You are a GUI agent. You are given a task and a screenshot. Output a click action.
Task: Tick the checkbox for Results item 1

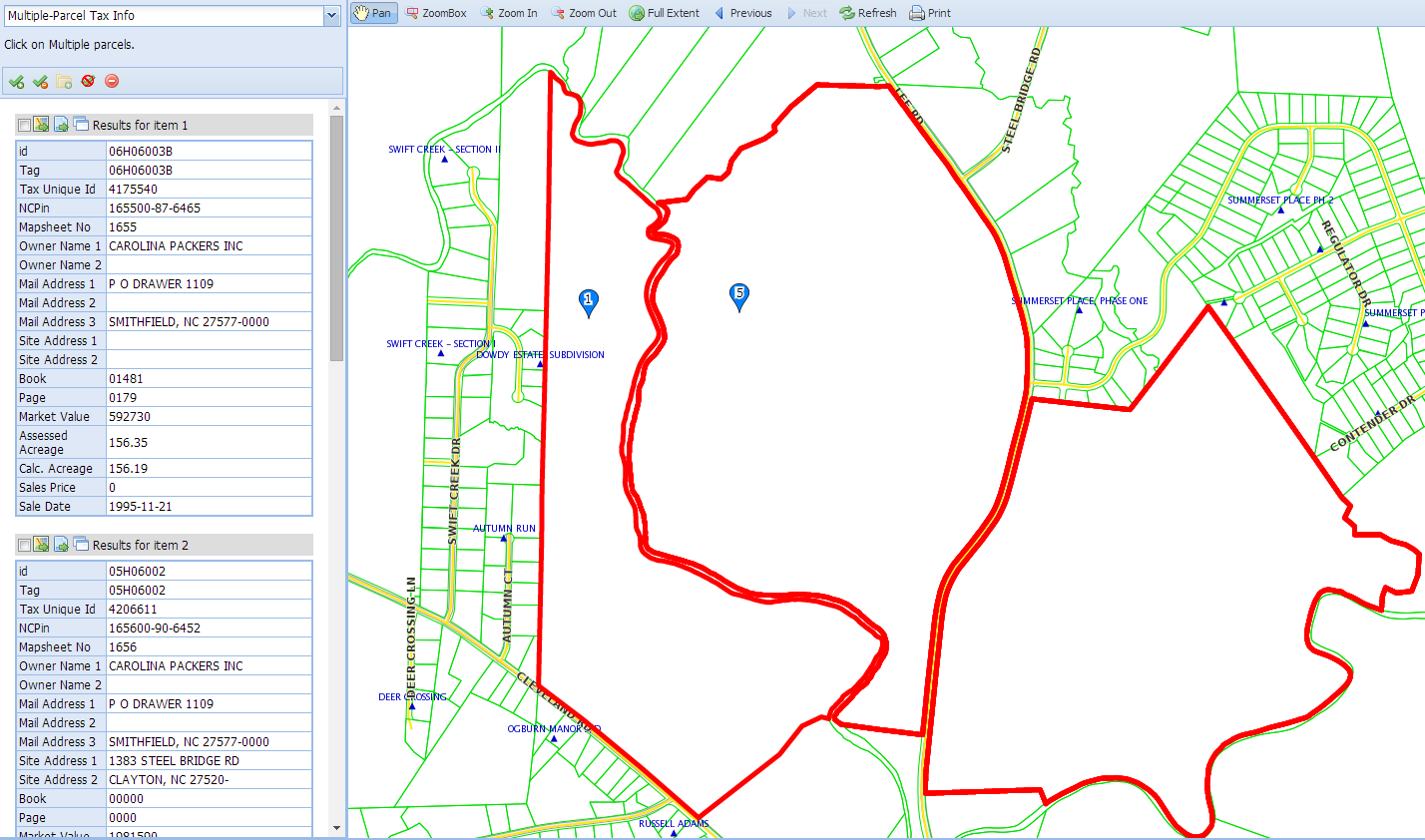24,126
